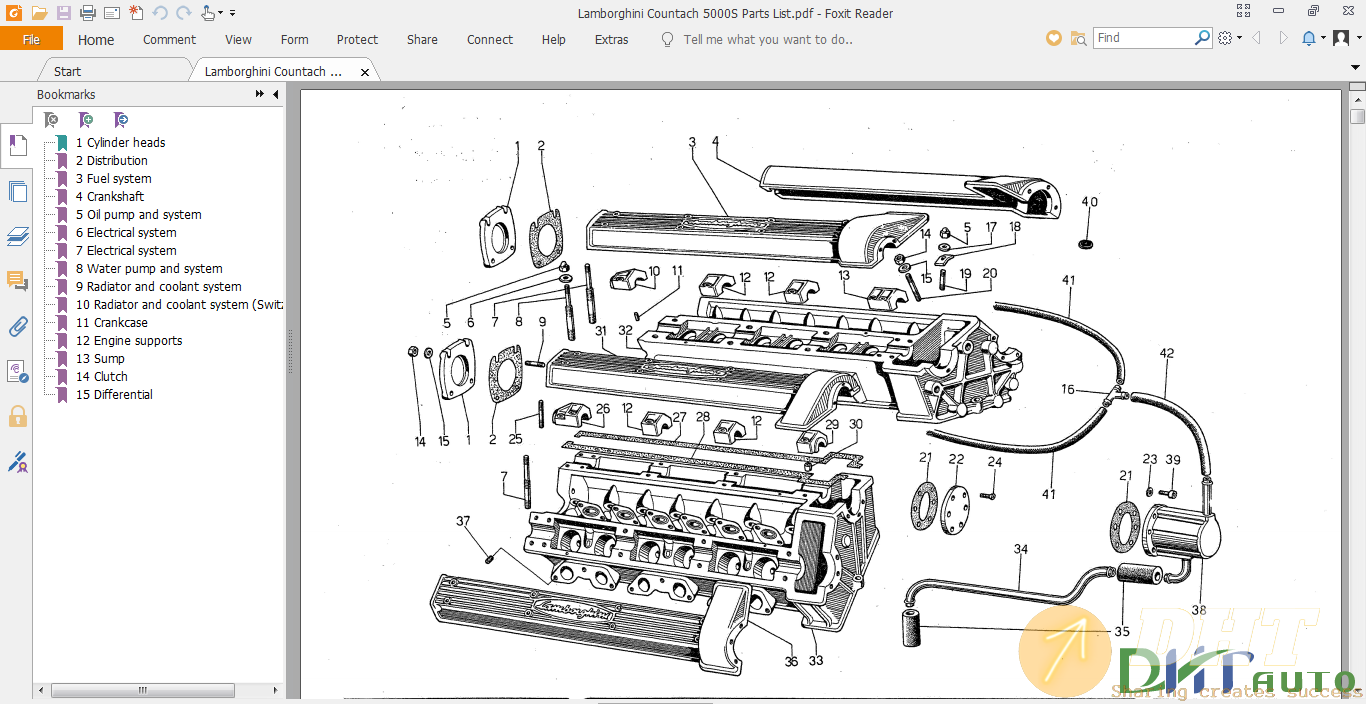Click the search settings gear icon

[1226, 38]
